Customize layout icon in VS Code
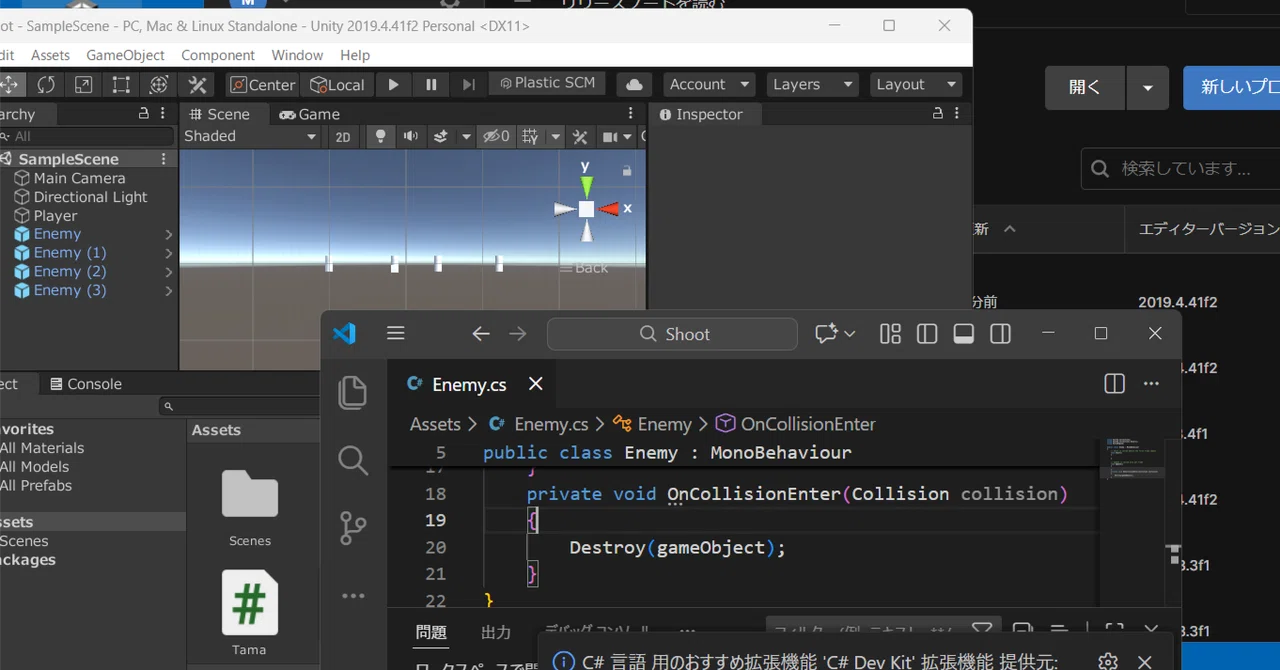The image size is (1280, 670). (x=890, y=334)
